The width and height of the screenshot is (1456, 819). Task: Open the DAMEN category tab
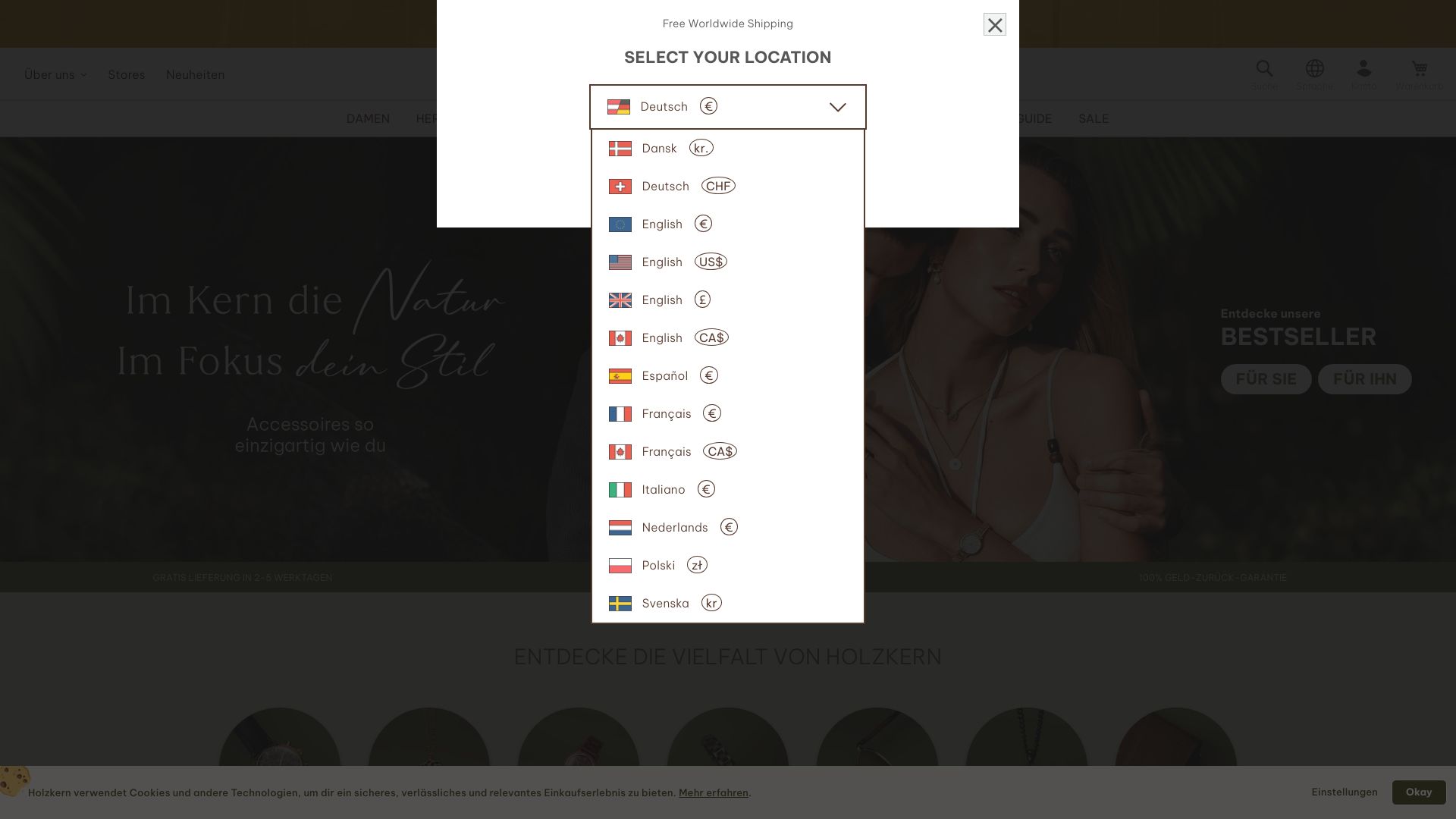tap(368, 118)
